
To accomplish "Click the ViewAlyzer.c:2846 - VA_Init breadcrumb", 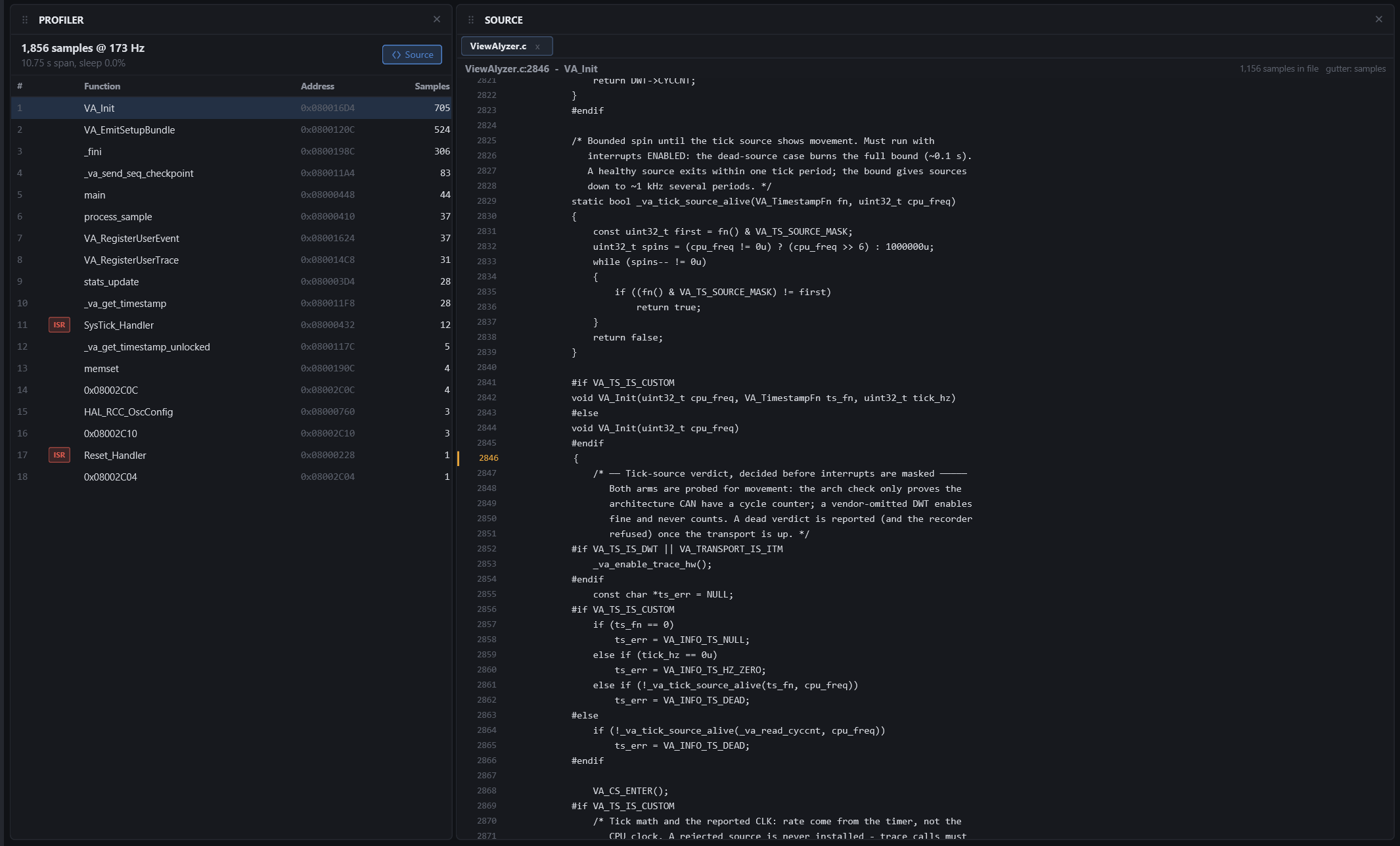I will coord(531,68).
